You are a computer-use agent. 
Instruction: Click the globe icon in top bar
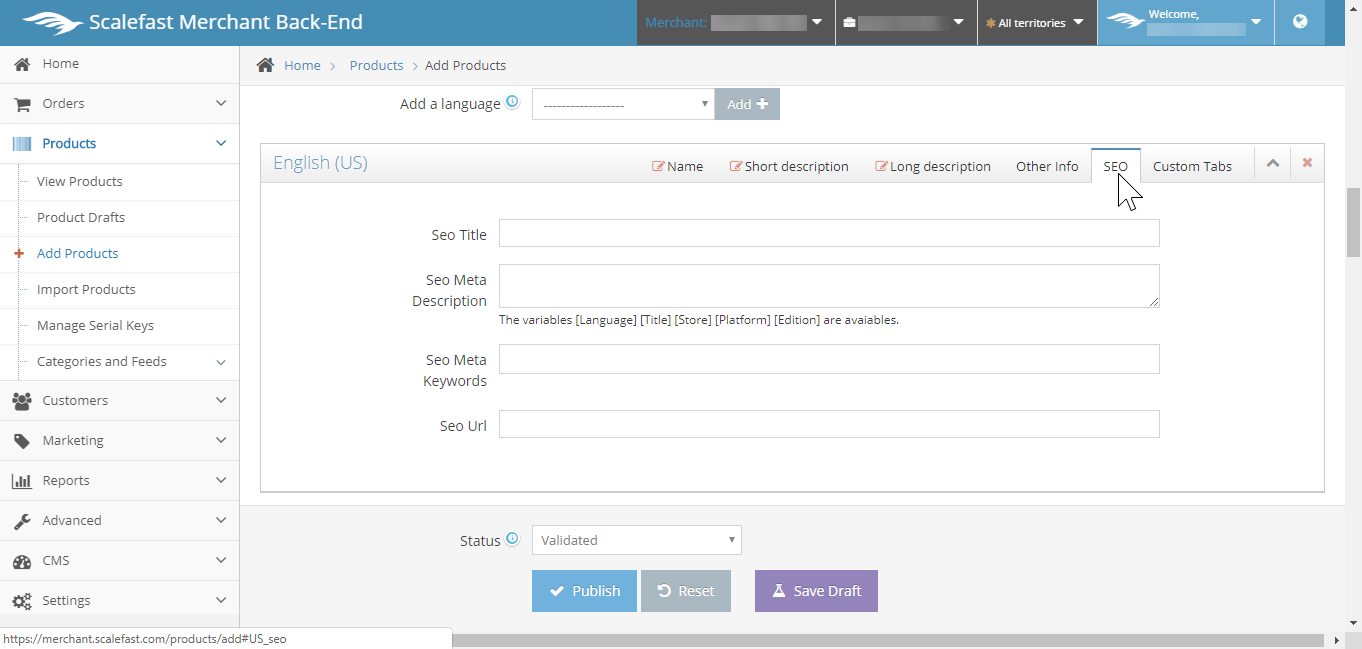coord(1300,22)
